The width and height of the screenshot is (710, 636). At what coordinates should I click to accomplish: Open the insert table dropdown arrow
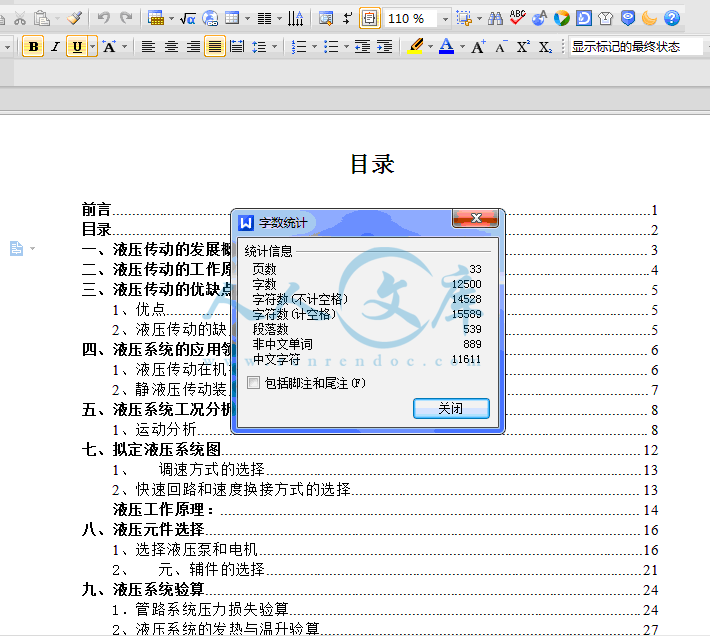tap(247, 19)
